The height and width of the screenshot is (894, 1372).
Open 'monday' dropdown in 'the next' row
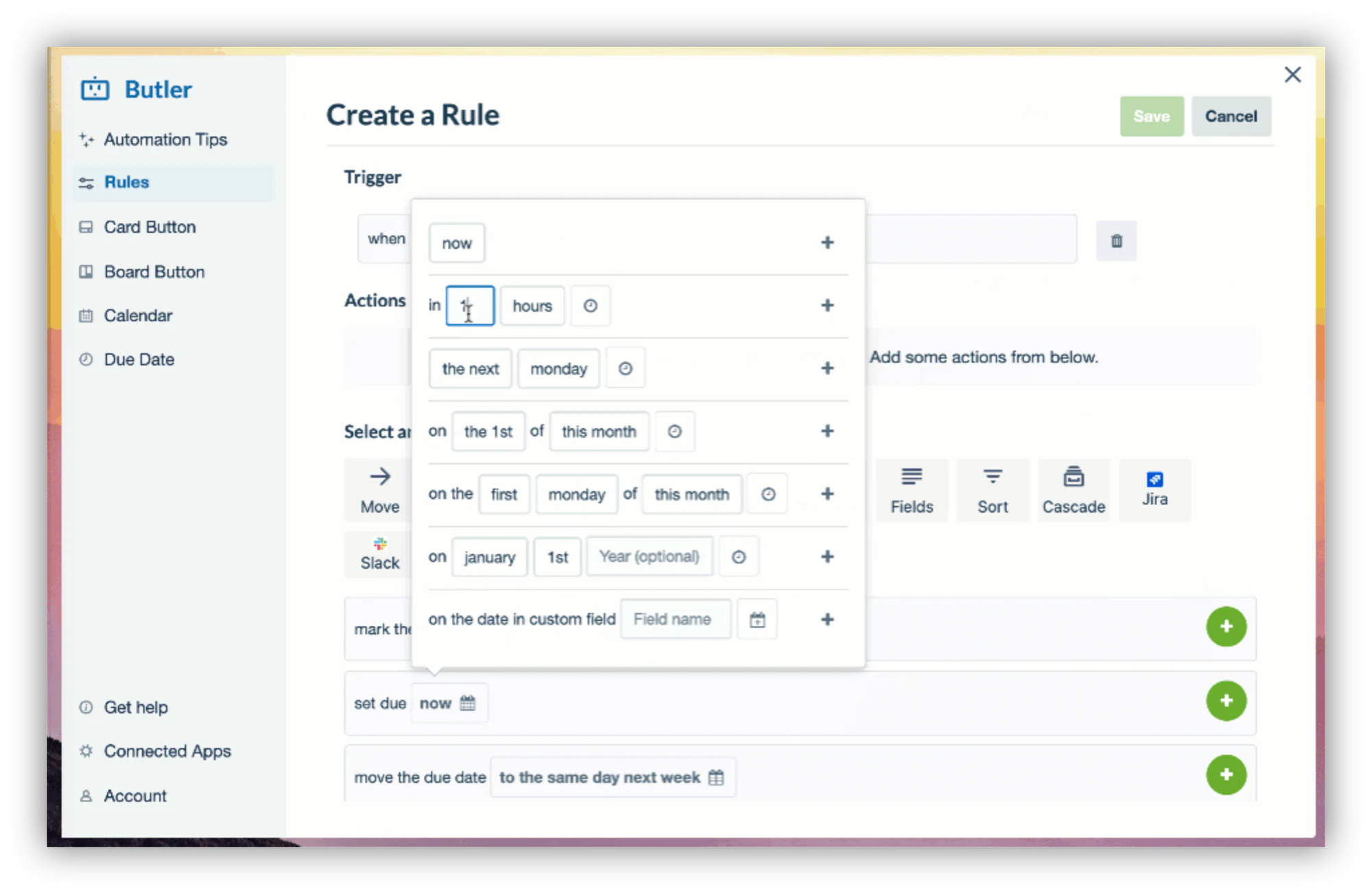(x=558, y=369)
